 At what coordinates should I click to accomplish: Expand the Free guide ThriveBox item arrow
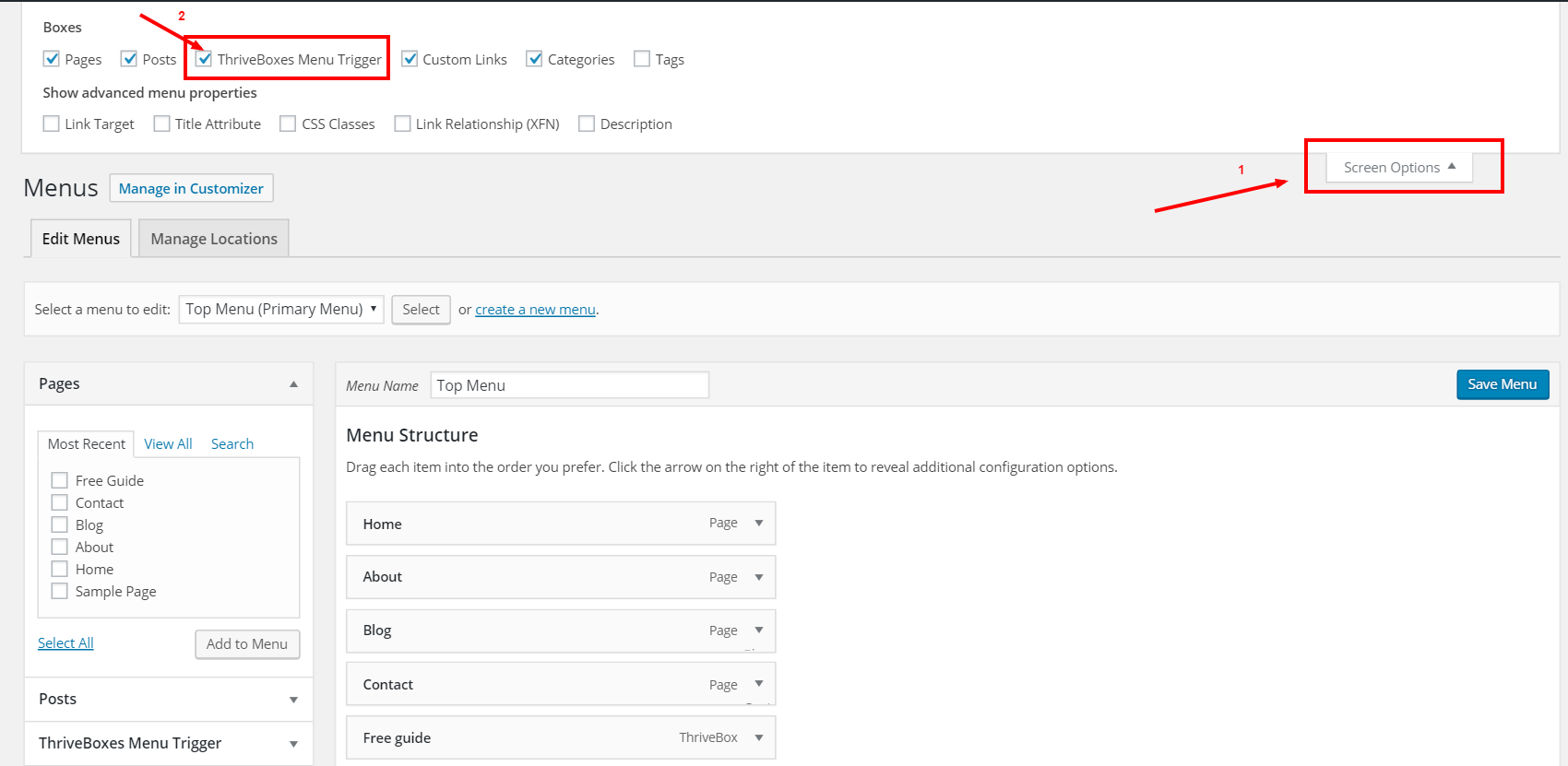click(759, 737)
